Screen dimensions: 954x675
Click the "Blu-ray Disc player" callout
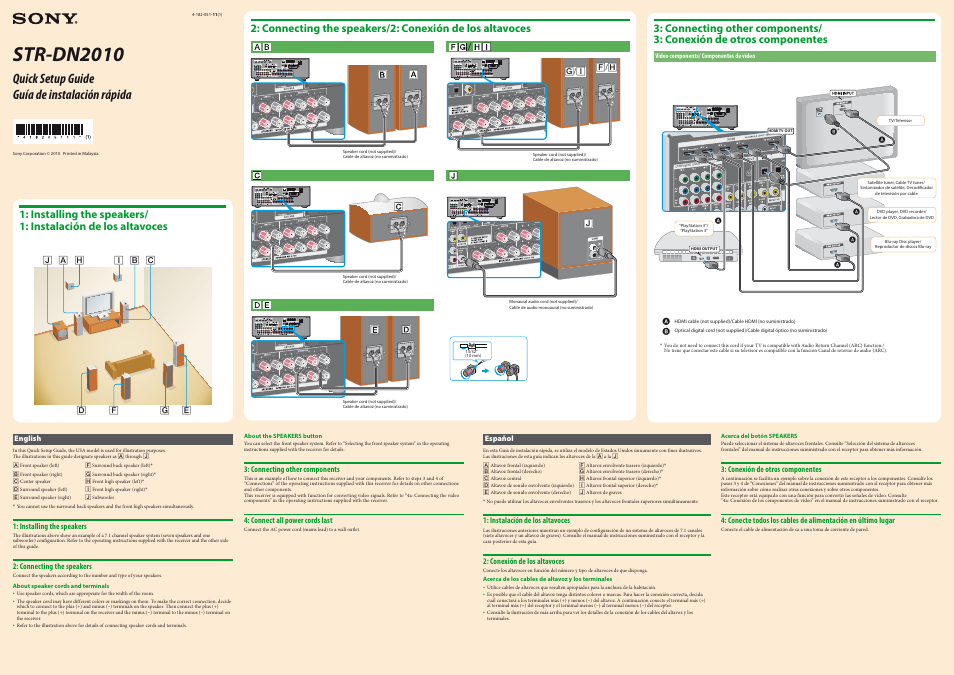[903, 244]
